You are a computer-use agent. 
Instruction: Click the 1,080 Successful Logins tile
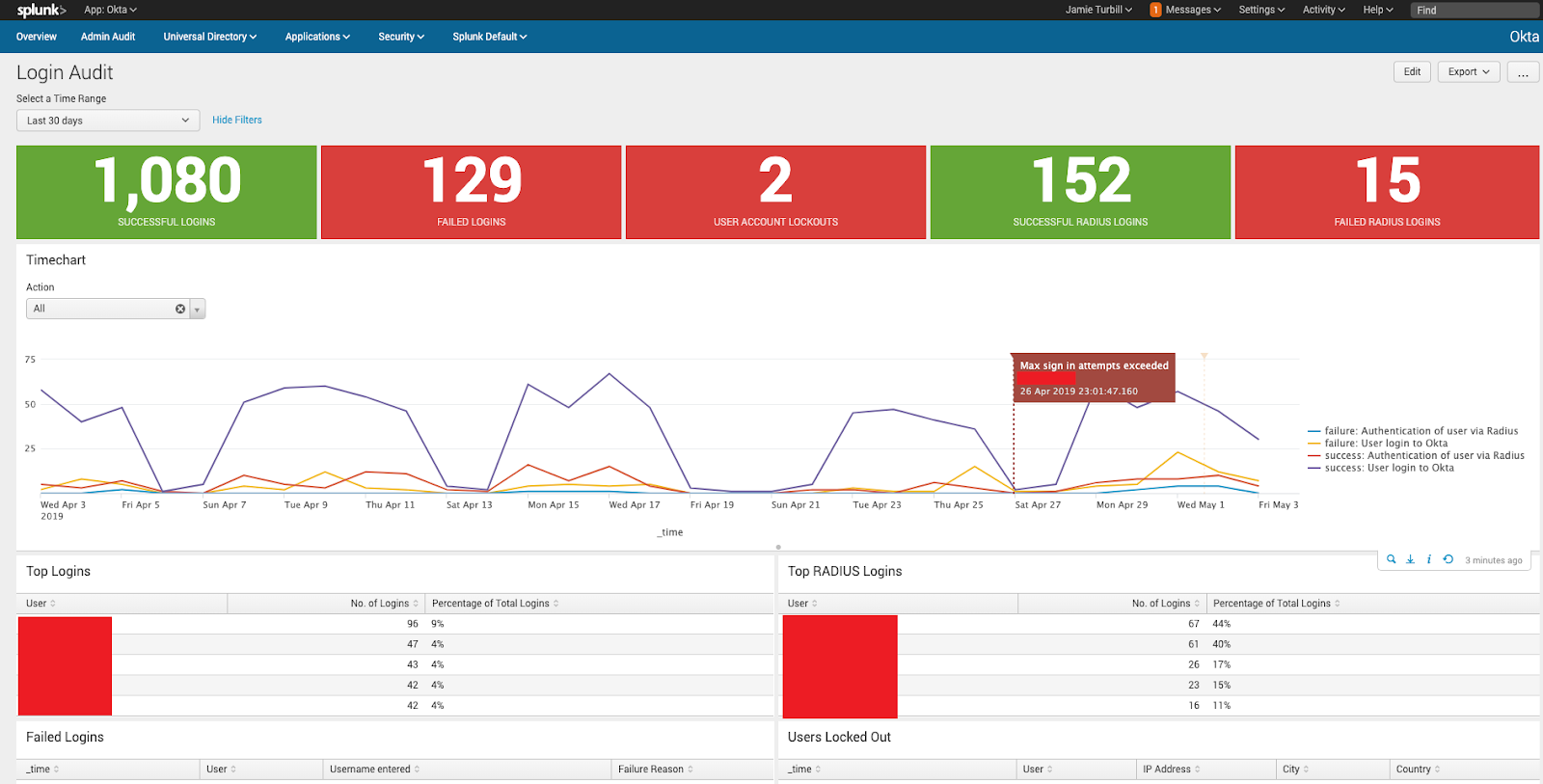[167, 192]
